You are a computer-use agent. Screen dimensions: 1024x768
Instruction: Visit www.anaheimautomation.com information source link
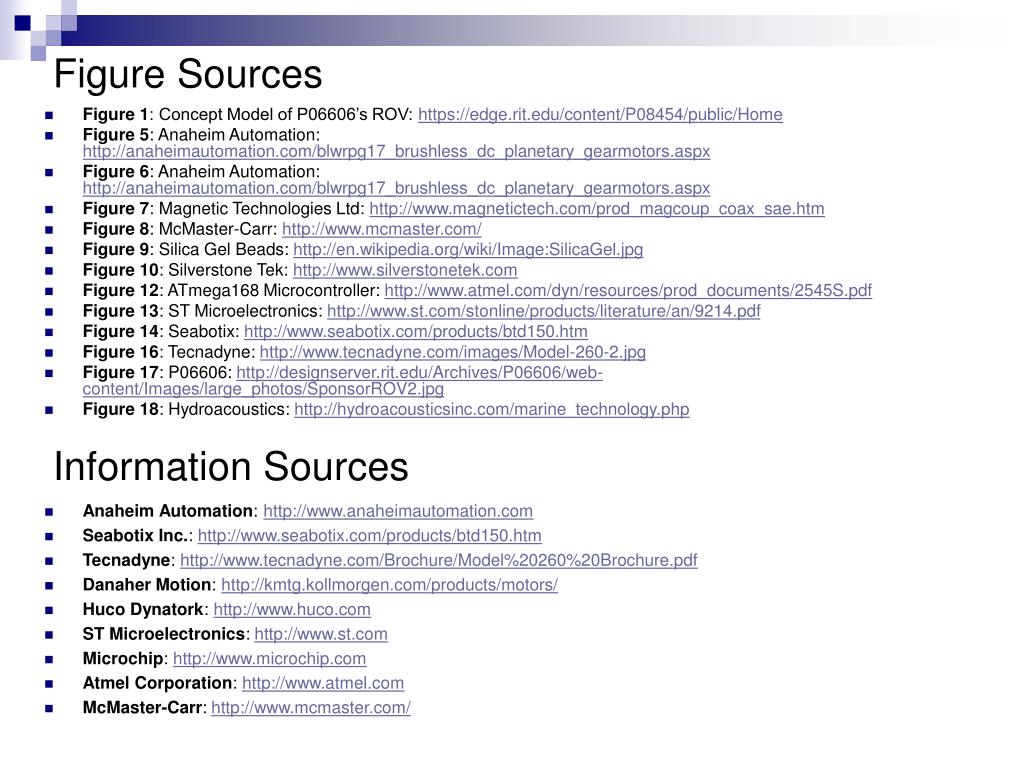[x=398, y=511]
